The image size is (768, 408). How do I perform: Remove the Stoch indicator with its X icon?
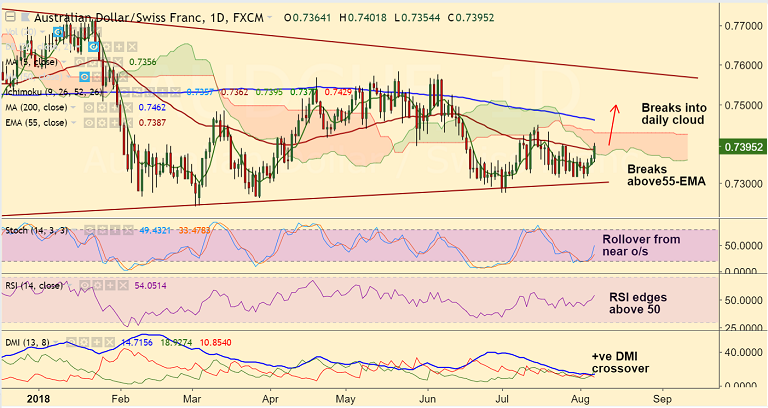(x=128, y=230)
